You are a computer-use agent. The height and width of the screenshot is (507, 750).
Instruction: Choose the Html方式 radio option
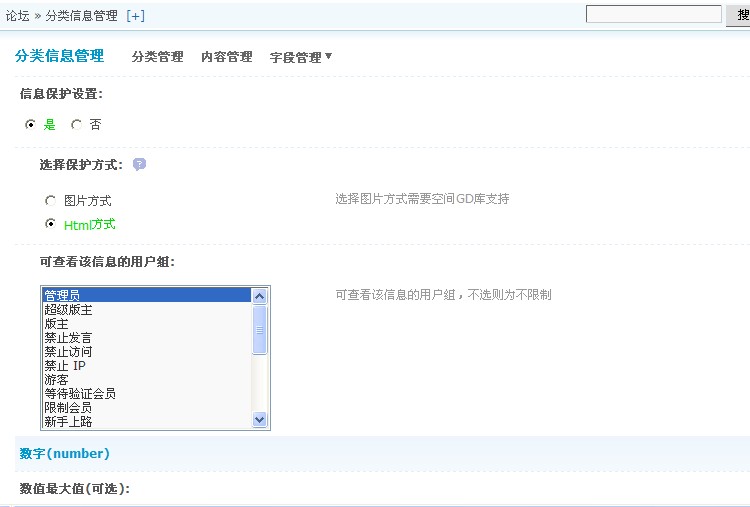tap(50, 223)
